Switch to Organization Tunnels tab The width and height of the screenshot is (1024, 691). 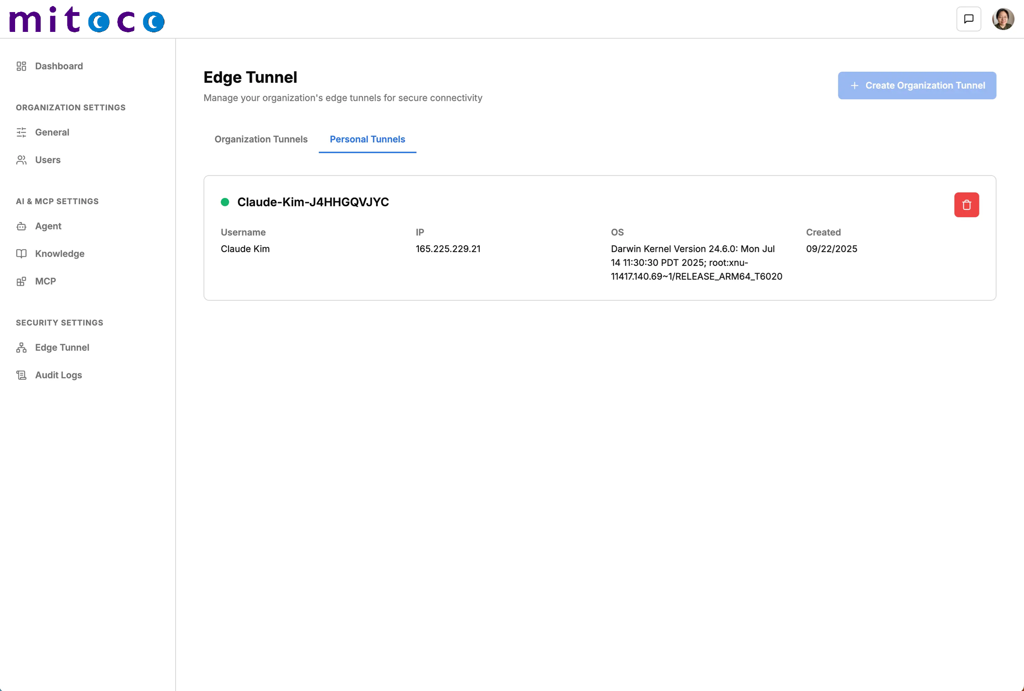(261, 139)
